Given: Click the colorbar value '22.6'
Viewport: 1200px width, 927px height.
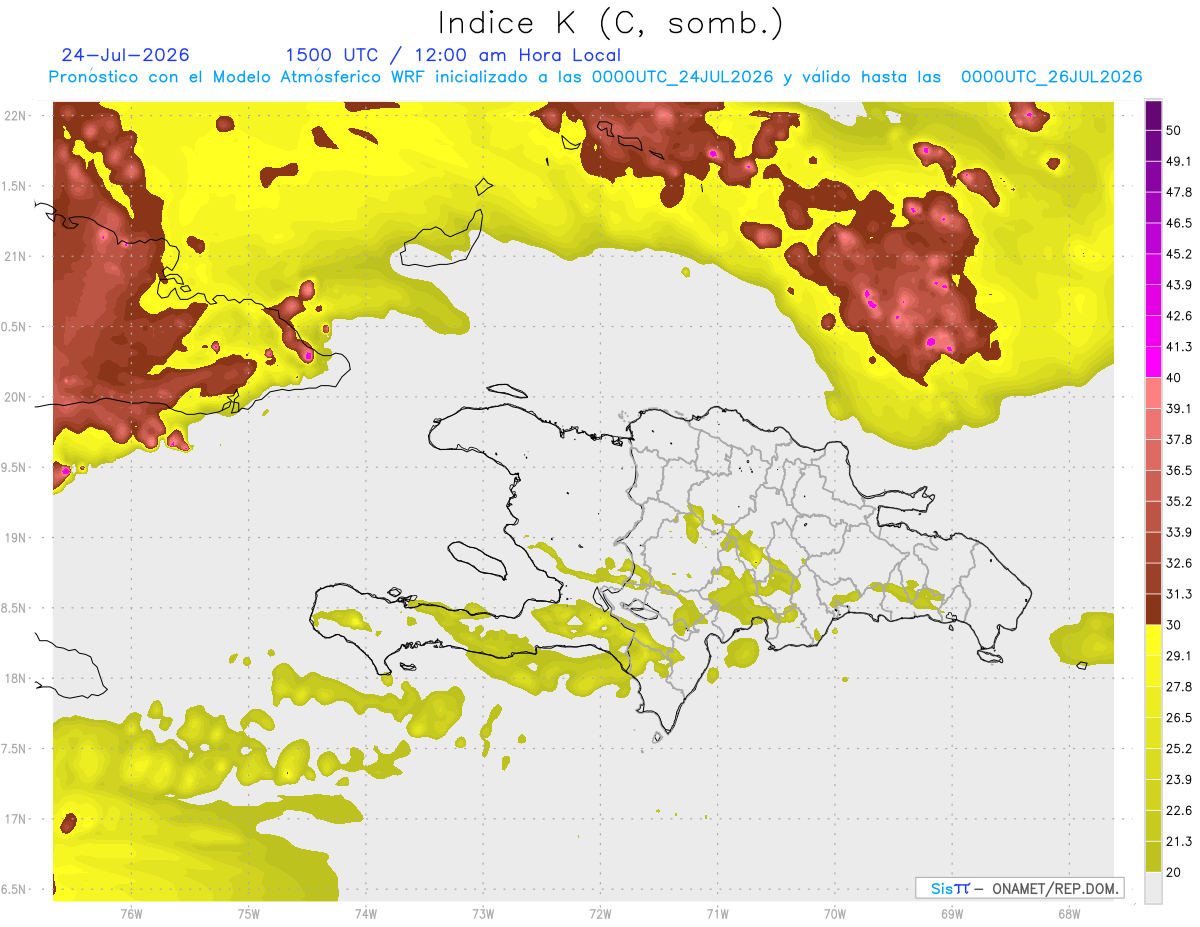Looking at the screenshot, I should point(1179,811).
